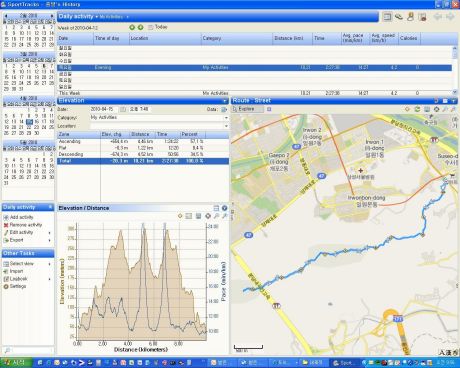Select the daily activity view icon in top toolbar
This screenshot has width=460, height=368.
387,17
